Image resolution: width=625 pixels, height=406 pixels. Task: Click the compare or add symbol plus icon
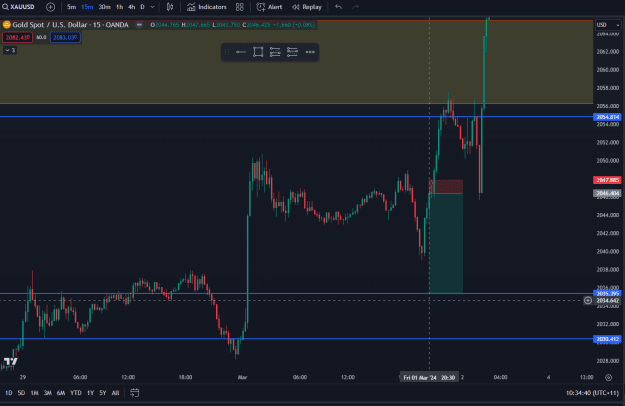pyautogui.click(x=50, y=7)
